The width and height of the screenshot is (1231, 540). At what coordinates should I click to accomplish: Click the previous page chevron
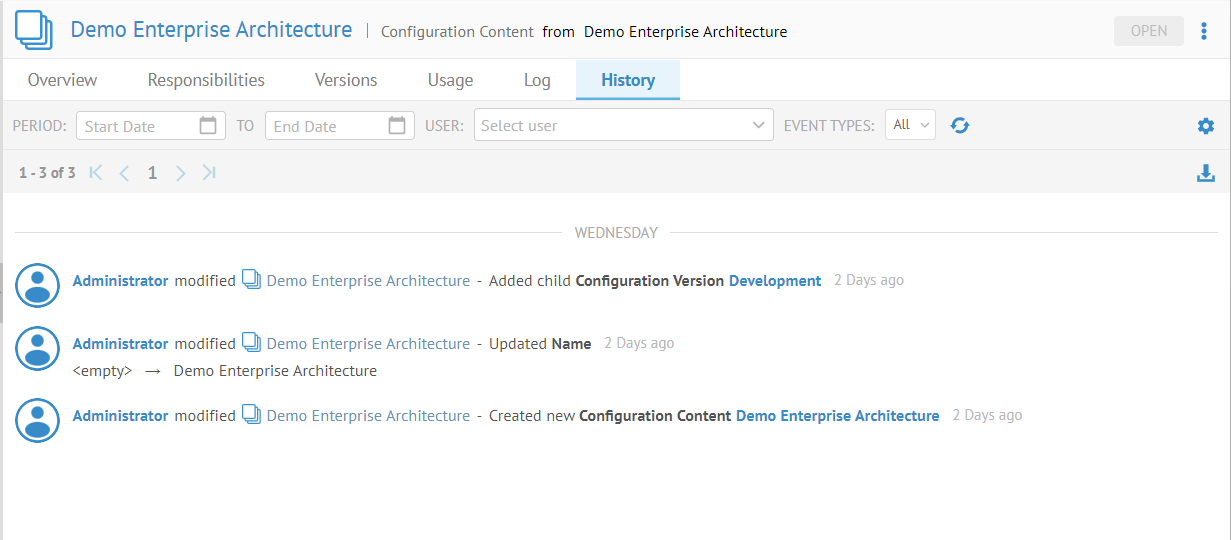pos(124,173)
